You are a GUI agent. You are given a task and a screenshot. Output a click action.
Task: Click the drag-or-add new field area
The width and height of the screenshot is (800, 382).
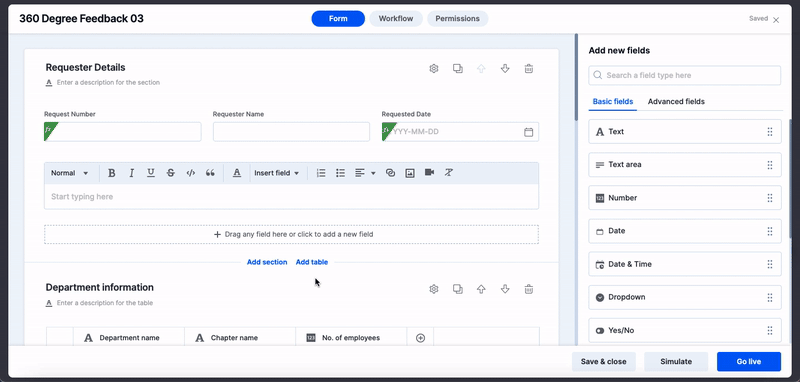(x=291, y=235)
